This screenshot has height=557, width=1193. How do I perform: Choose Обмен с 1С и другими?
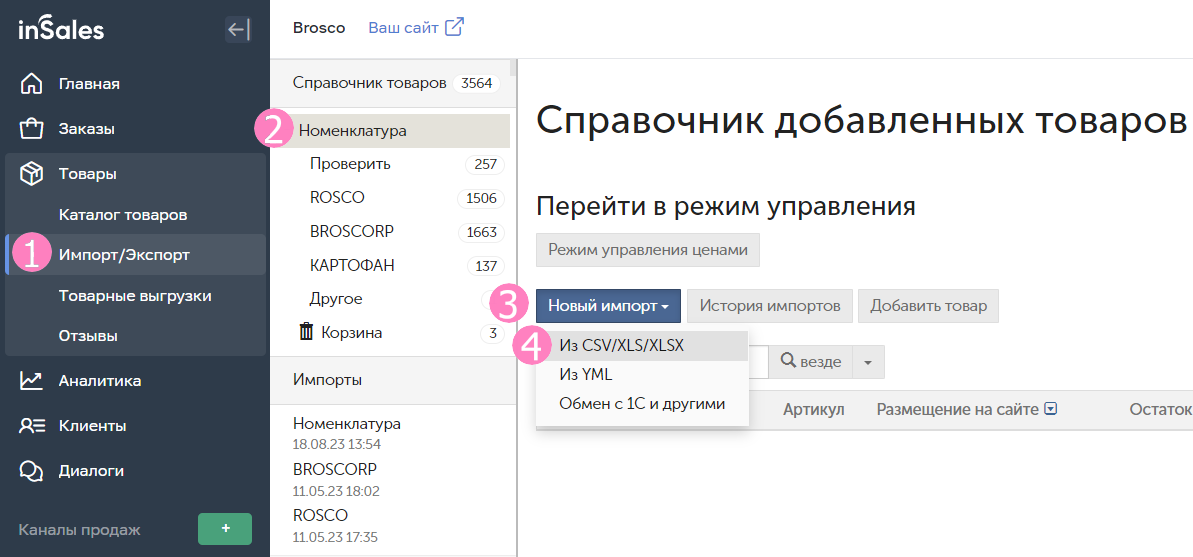point(642,403)
